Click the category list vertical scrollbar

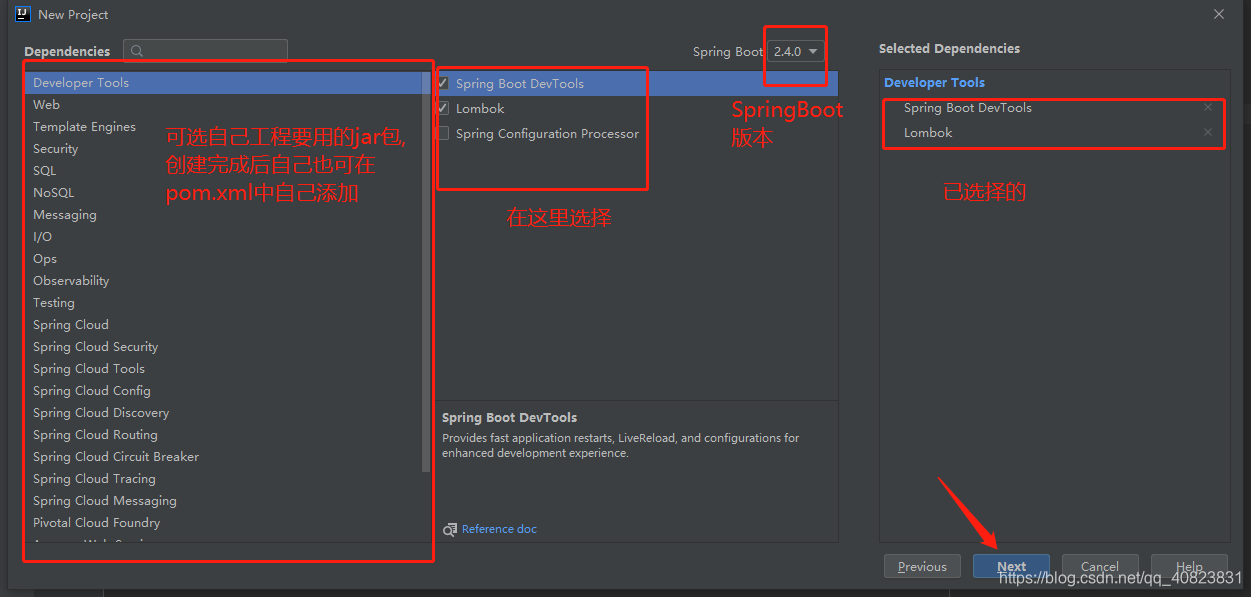click(426, 272)
